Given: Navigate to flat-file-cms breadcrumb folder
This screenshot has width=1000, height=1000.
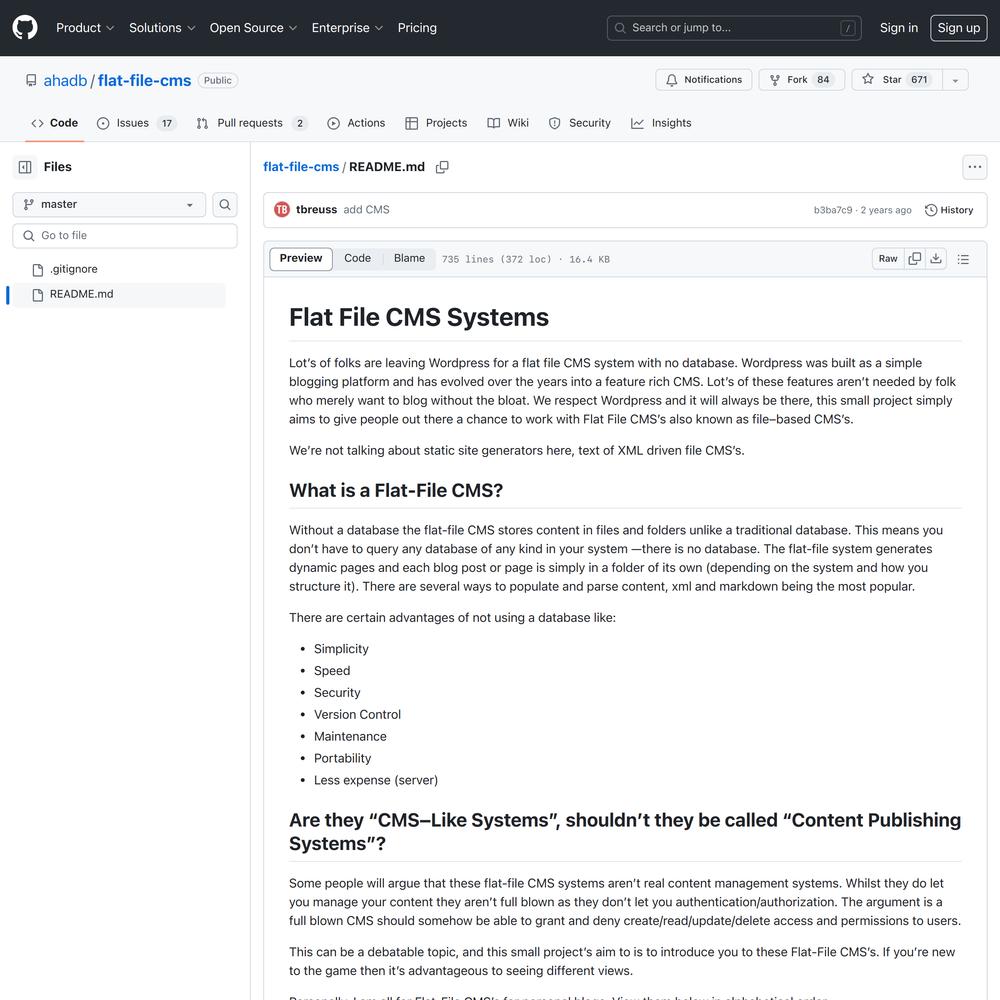Looking at the screenshot, I should 301,167.
